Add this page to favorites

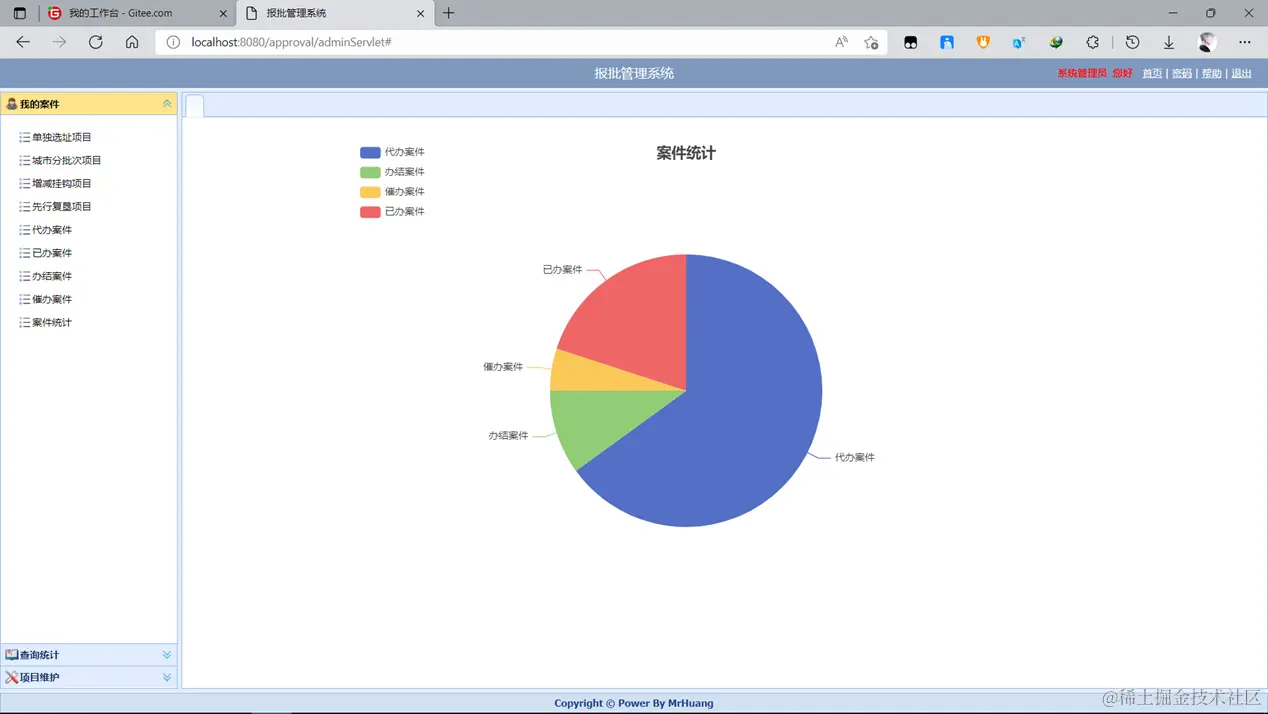coord(872,42)
